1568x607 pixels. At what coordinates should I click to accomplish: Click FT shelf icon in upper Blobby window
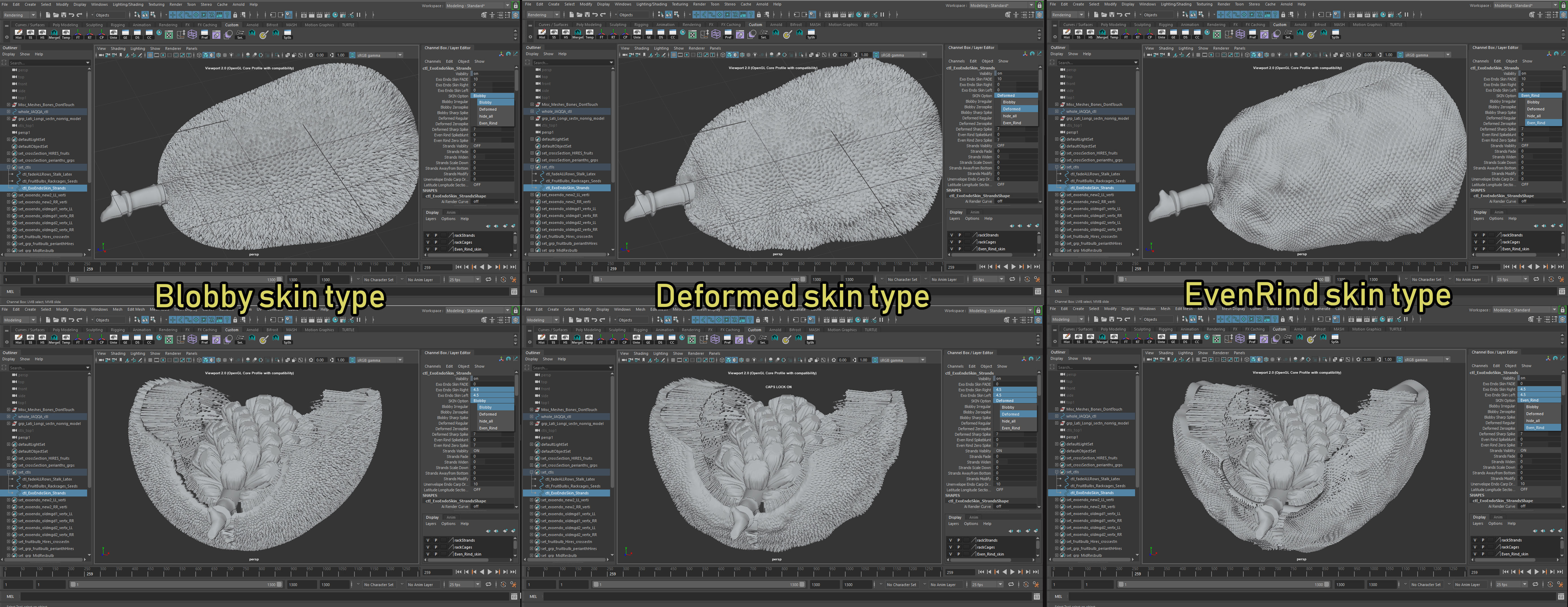click(78, 34)
